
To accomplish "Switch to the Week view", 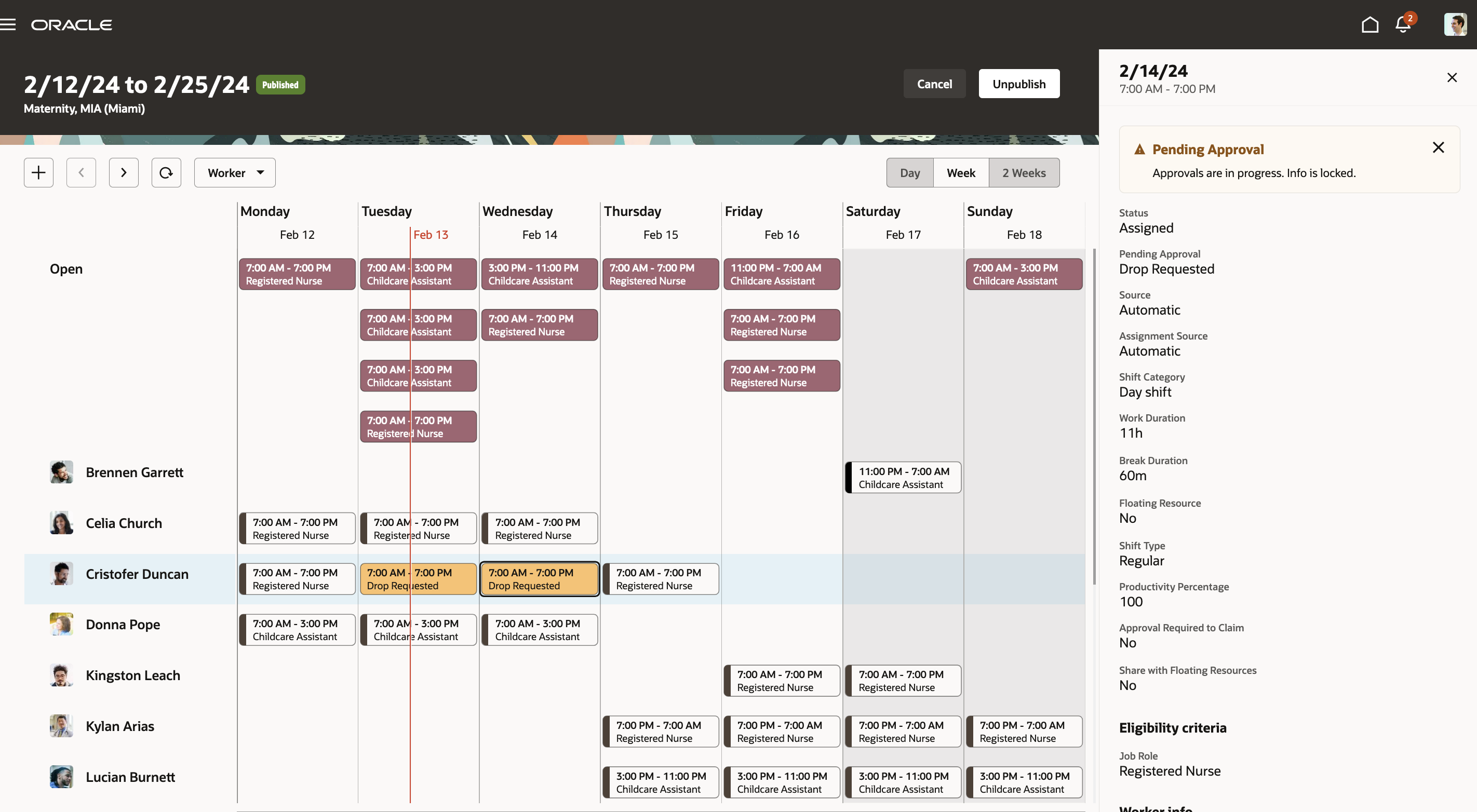I will (x=960, y=172).
